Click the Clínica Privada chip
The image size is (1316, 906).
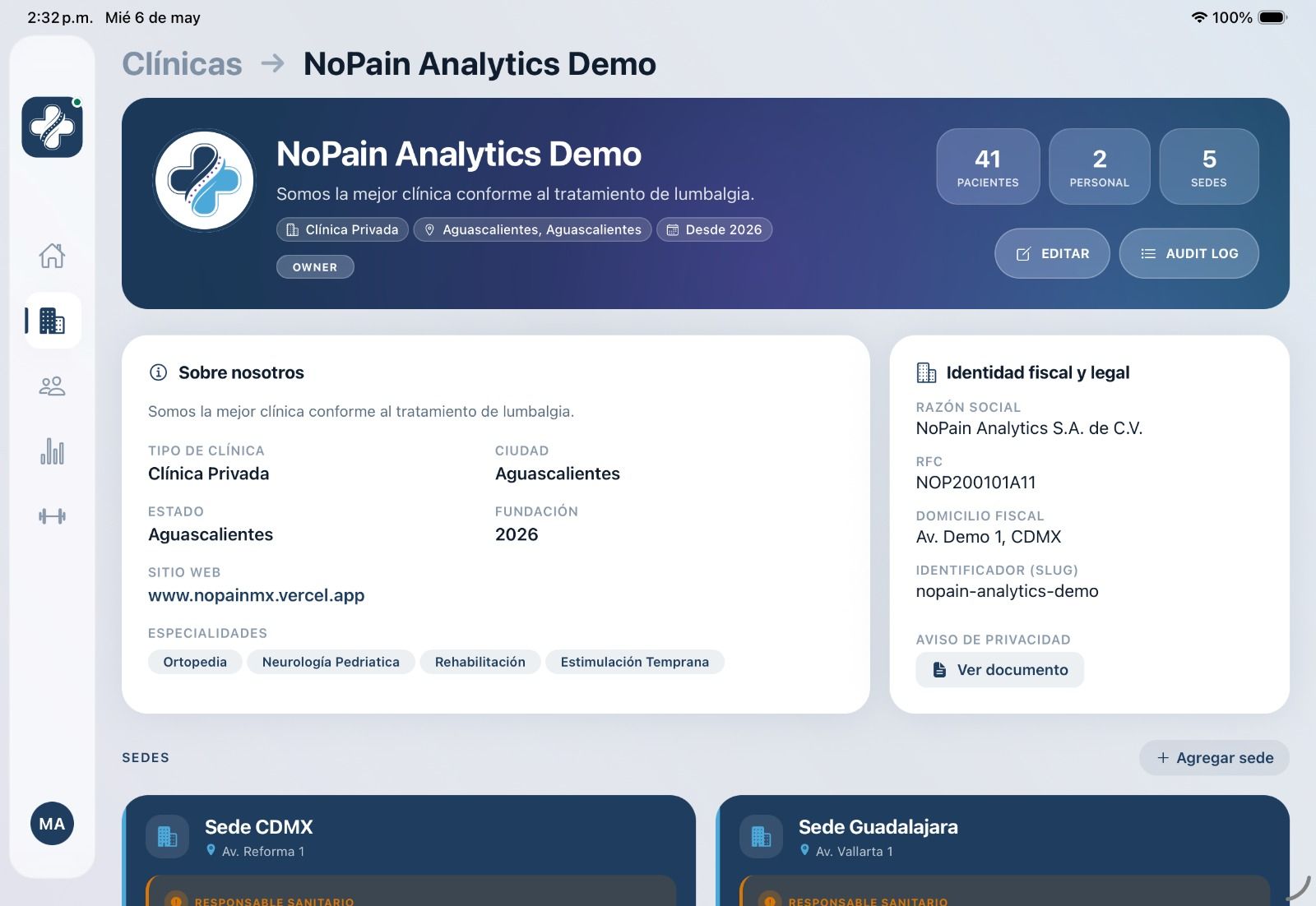342,229
